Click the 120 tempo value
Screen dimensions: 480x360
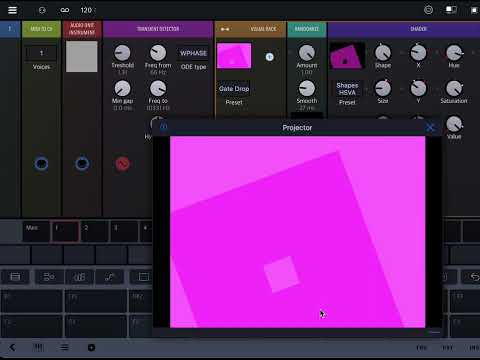[86, 10]
